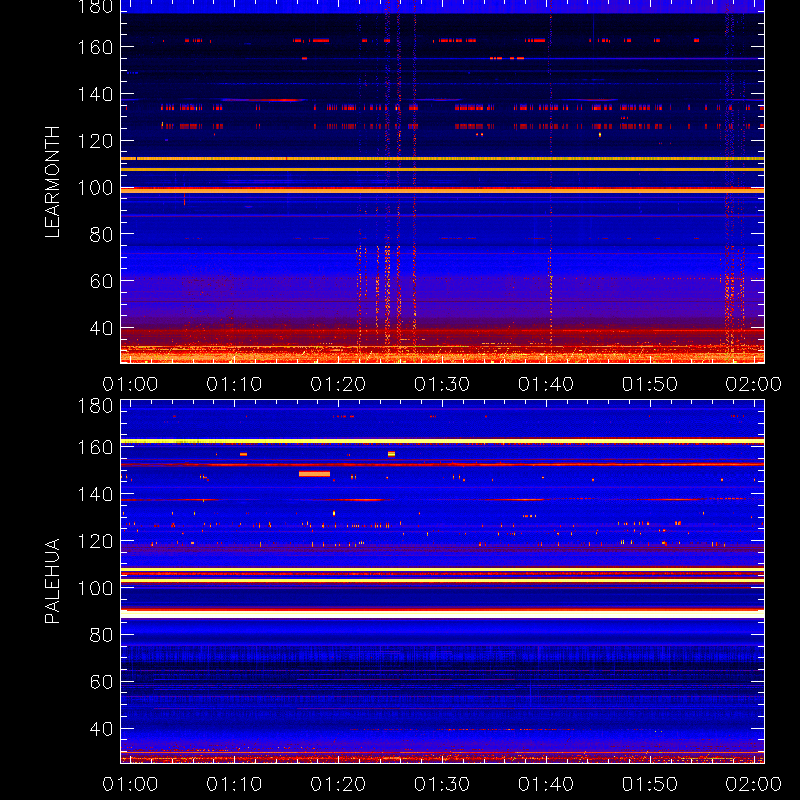Select the 180 frequency label on Palehua plot

(x=95, y=406)
